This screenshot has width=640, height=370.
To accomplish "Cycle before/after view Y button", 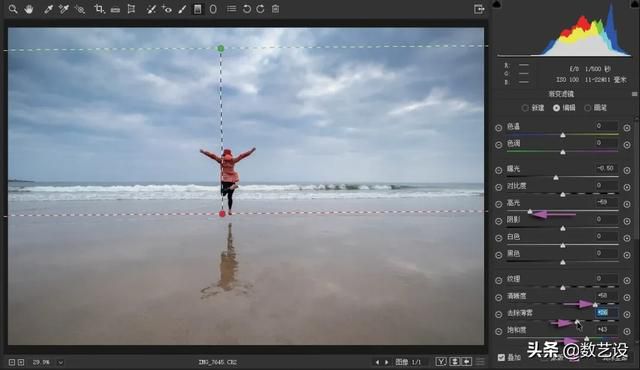I will (x=441, y=362).
